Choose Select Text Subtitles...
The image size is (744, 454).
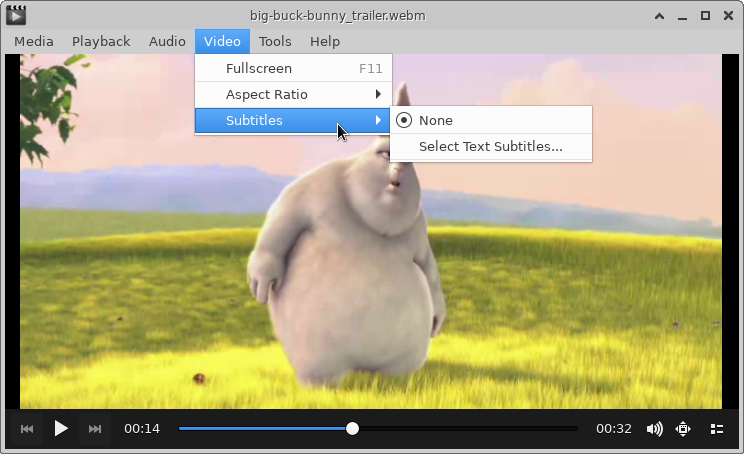pyautogui.click(x=491, y=147)
